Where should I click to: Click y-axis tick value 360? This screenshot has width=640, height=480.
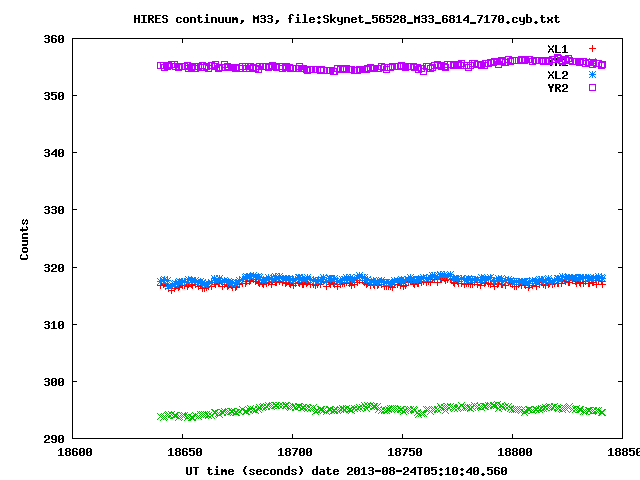point(54,39)
